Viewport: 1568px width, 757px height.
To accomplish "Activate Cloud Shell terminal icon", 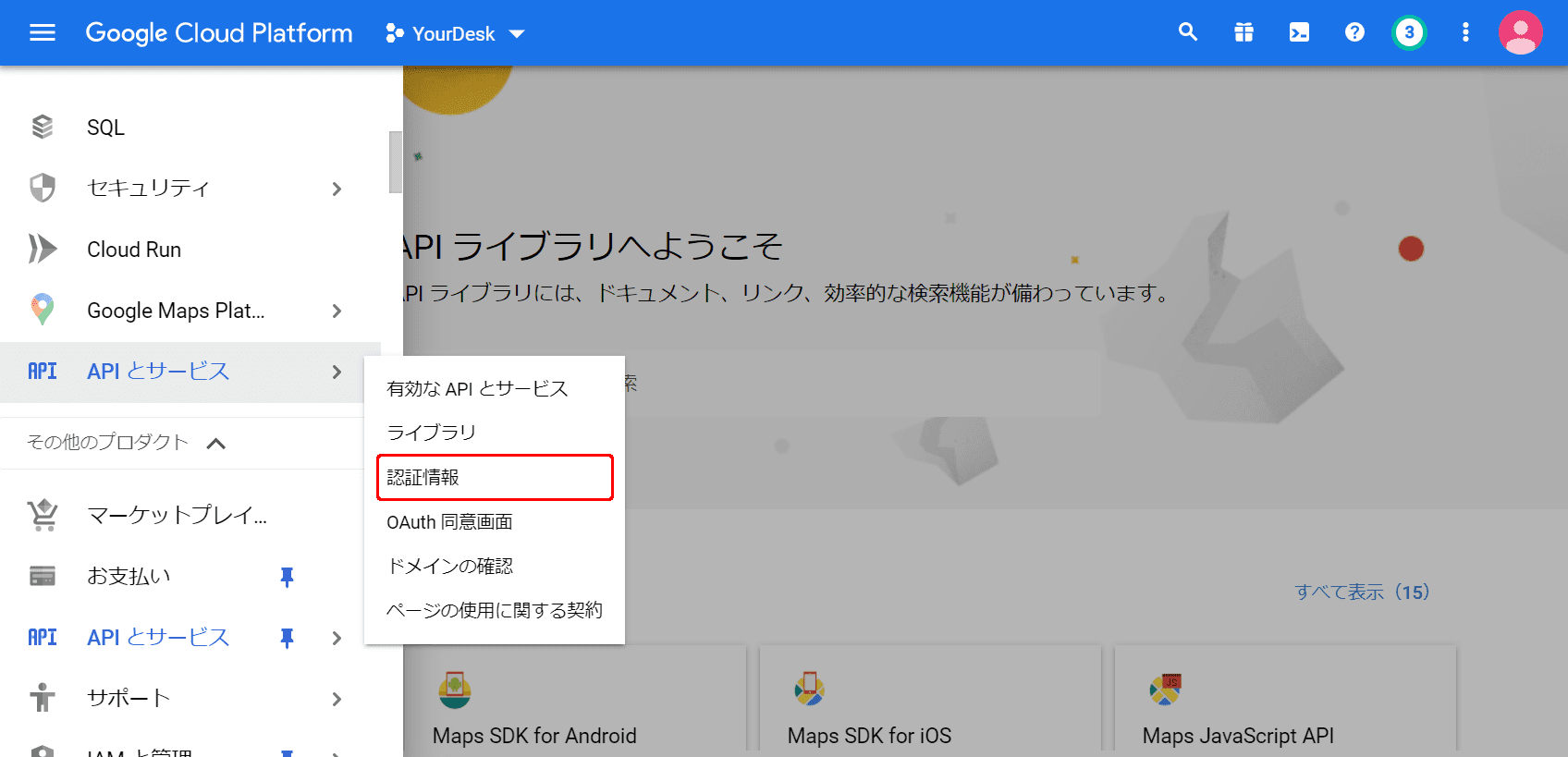I will (1299, 32).
